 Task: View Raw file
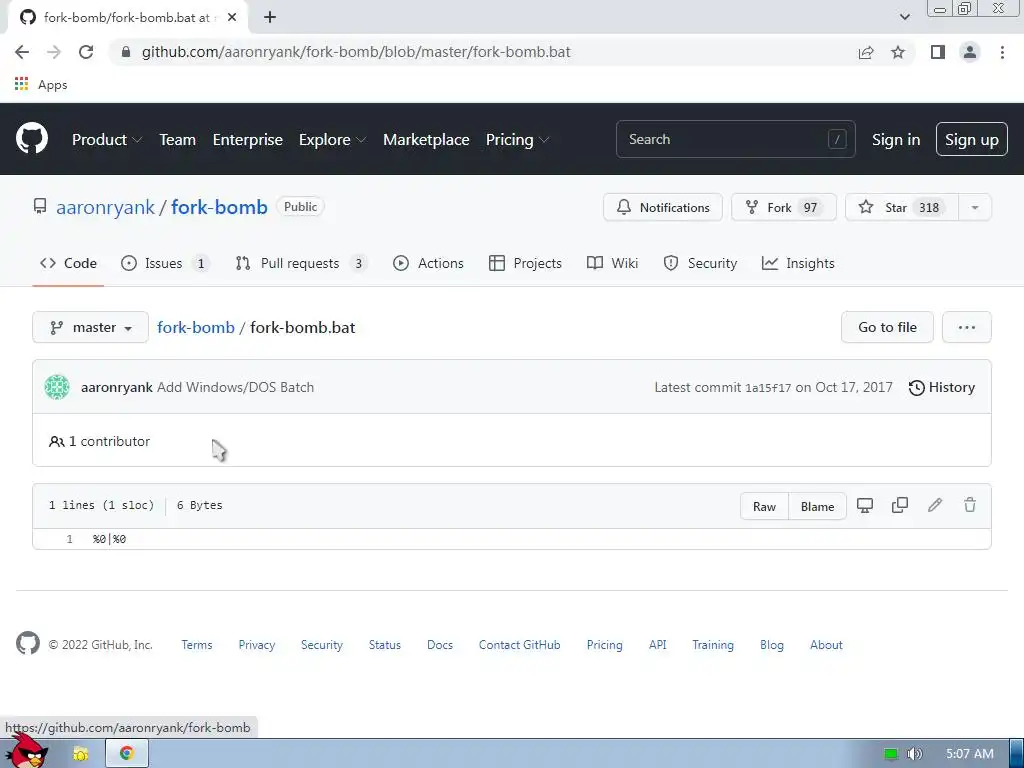point(764,506)
